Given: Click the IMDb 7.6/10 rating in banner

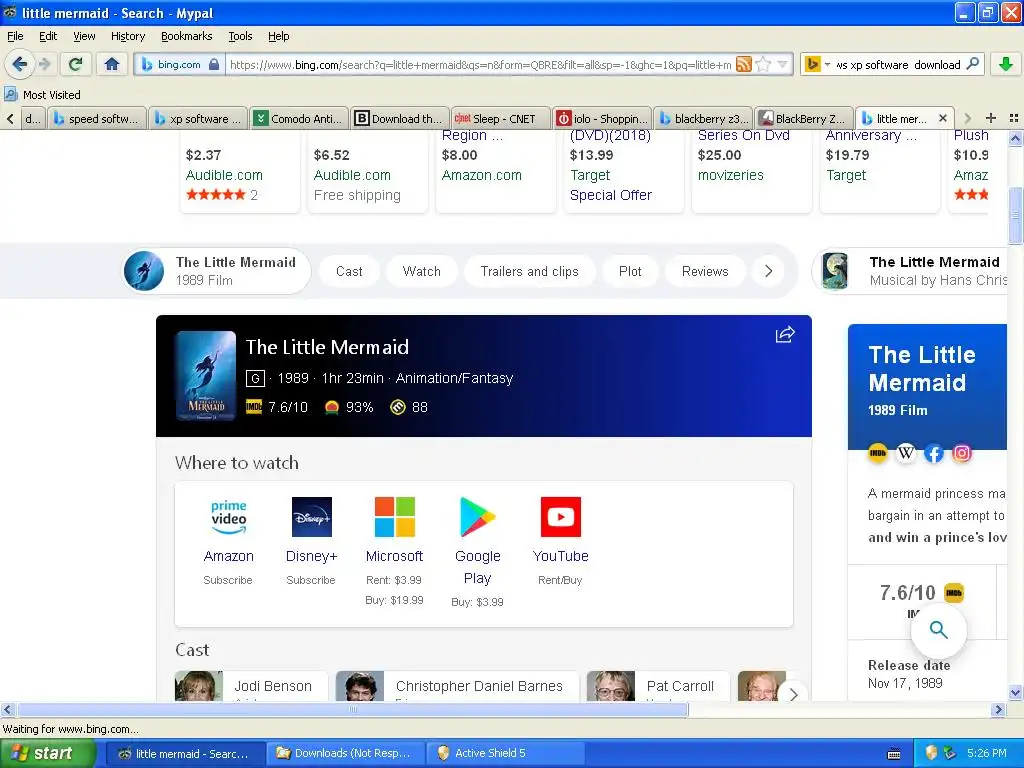Looking at the screenshot, I should pos(277,407).
